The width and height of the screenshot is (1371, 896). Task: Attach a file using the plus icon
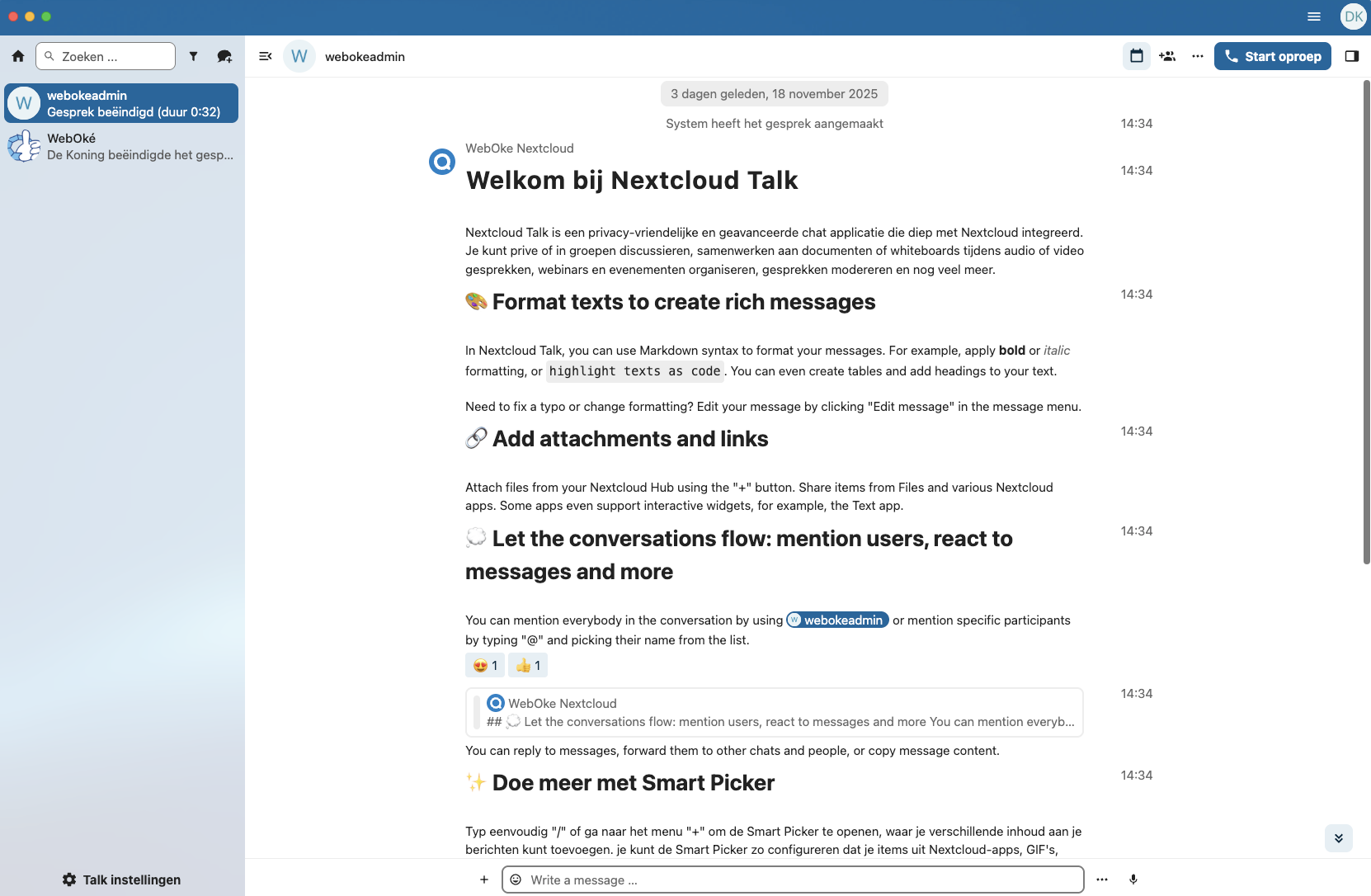(484, 879)
